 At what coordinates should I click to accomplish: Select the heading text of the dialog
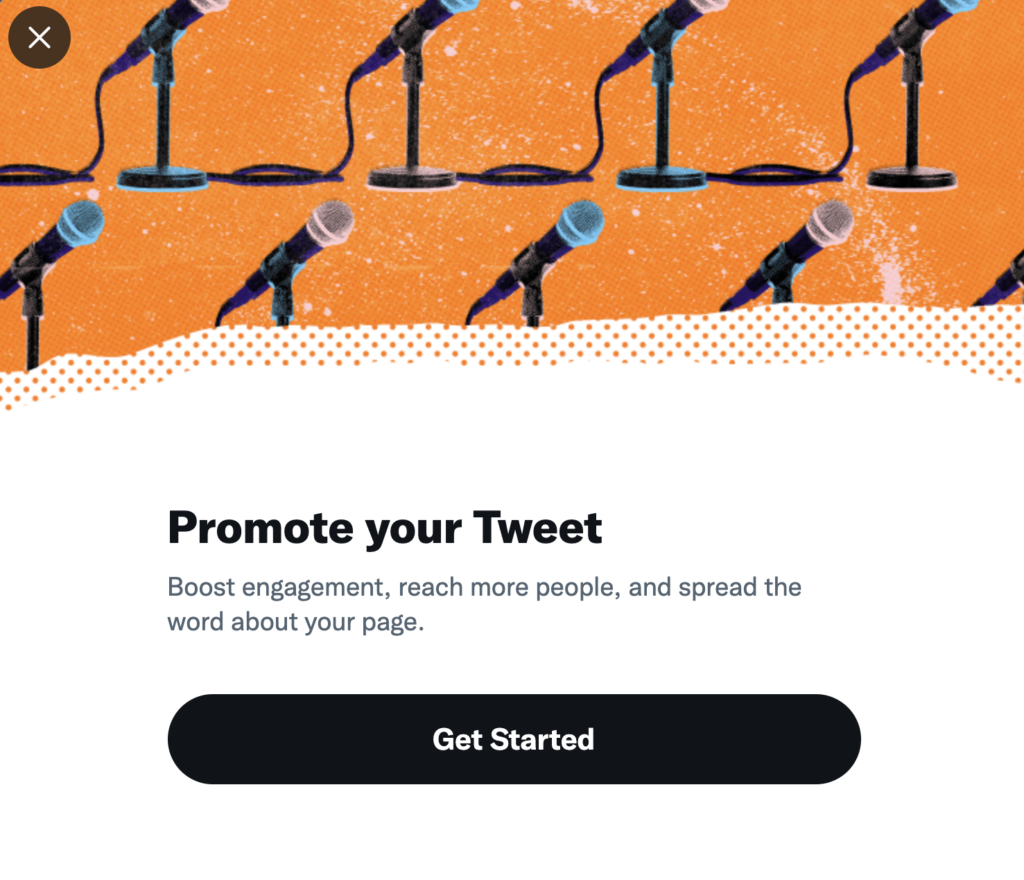(385, 527)
